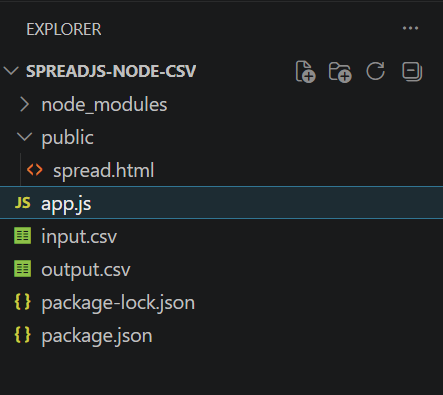
Task: Click the SPREADJS-NODE-CSV project header title
Action: pyautogui.click(x=111, y=71)
